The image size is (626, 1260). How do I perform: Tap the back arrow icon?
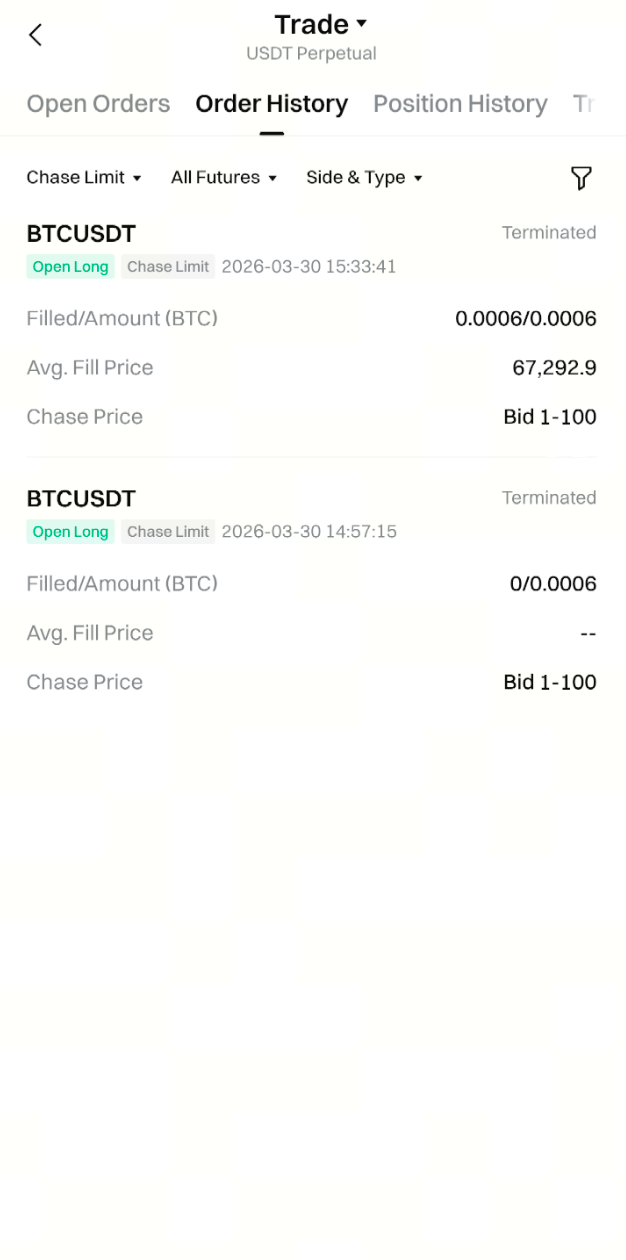[35, 35]
